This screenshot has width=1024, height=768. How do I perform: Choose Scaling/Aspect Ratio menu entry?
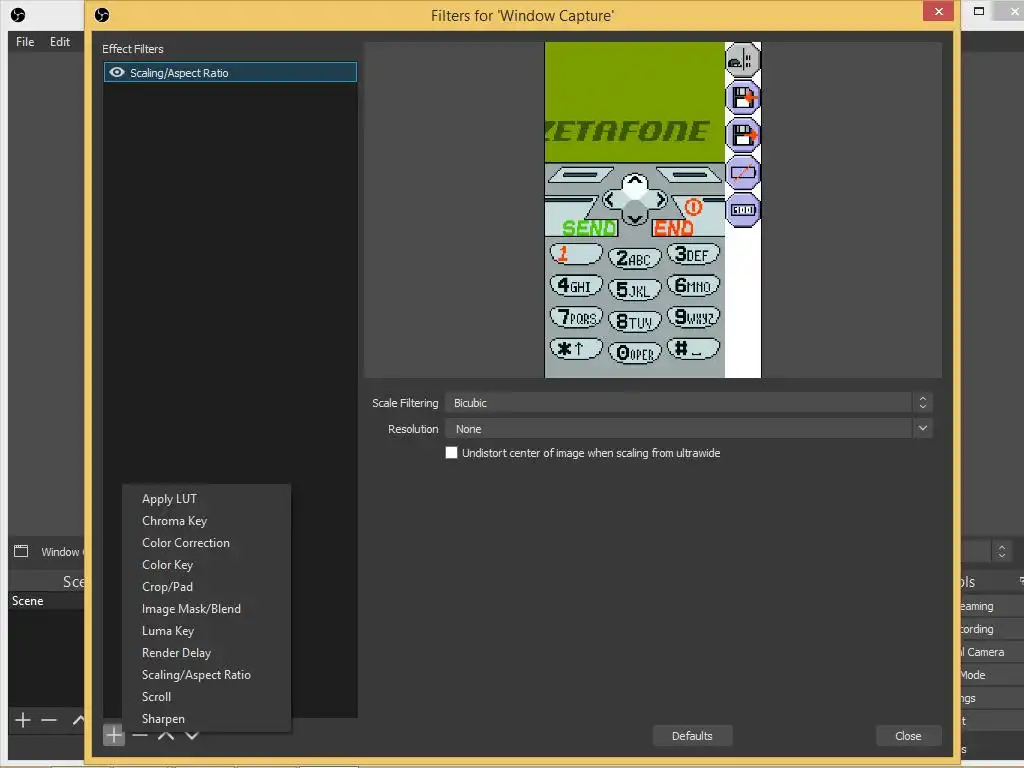pos(196,675)
